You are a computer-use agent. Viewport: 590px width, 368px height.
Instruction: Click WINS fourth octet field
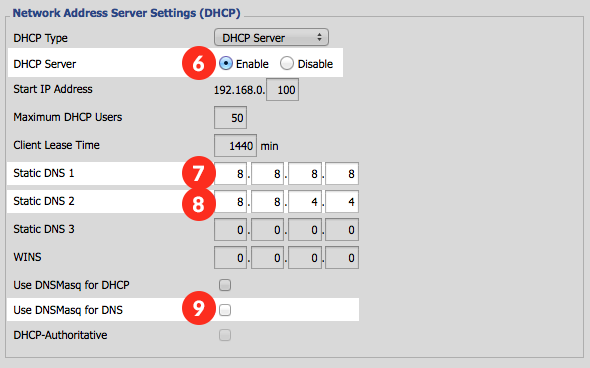coord(342,258)
